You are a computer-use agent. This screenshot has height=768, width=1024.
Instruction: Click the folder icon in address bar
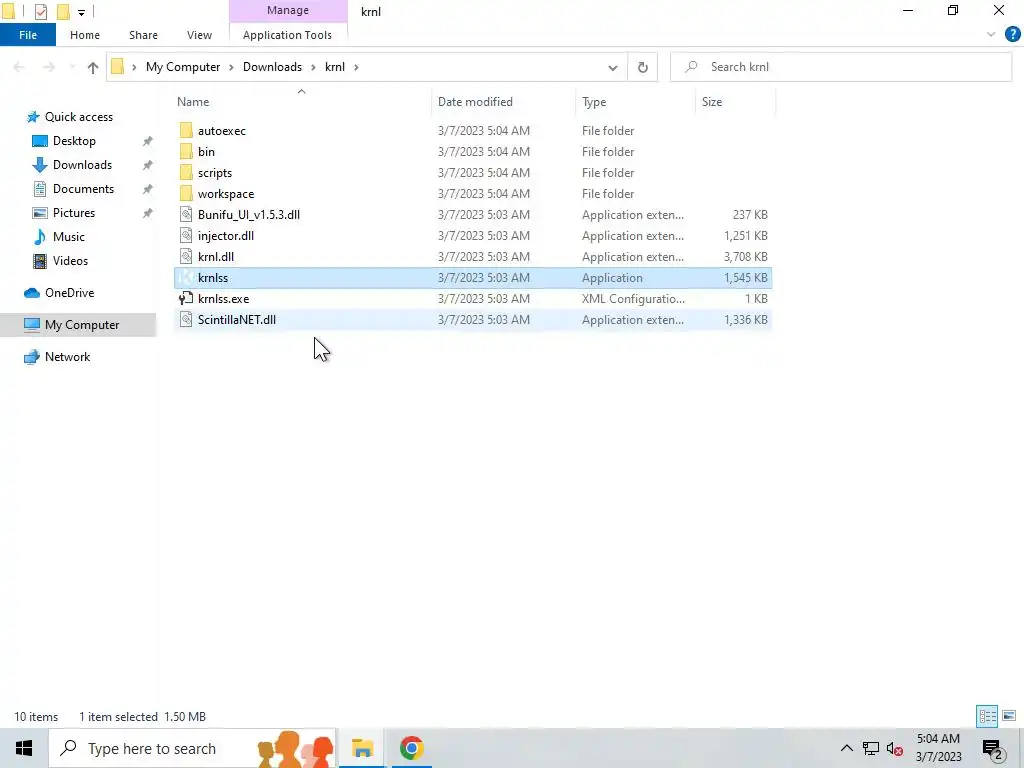(x=118, y=67)
